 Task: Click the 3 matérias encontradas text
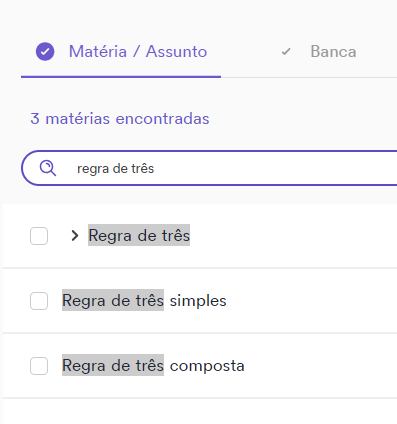(x=120, y=119)
